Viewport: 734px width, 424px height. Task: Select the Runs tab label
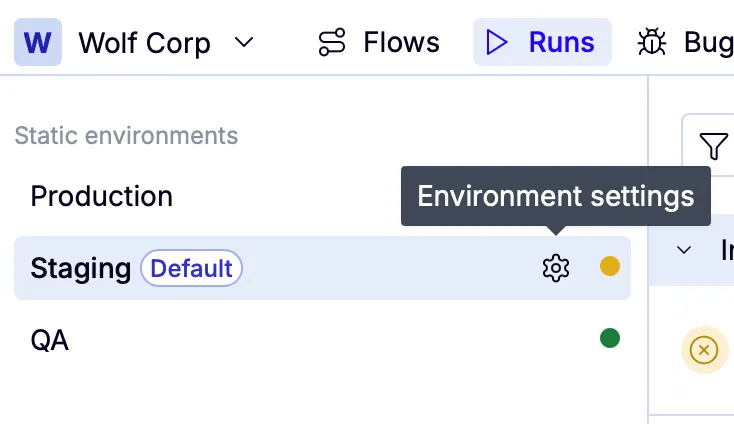[561, 42]
